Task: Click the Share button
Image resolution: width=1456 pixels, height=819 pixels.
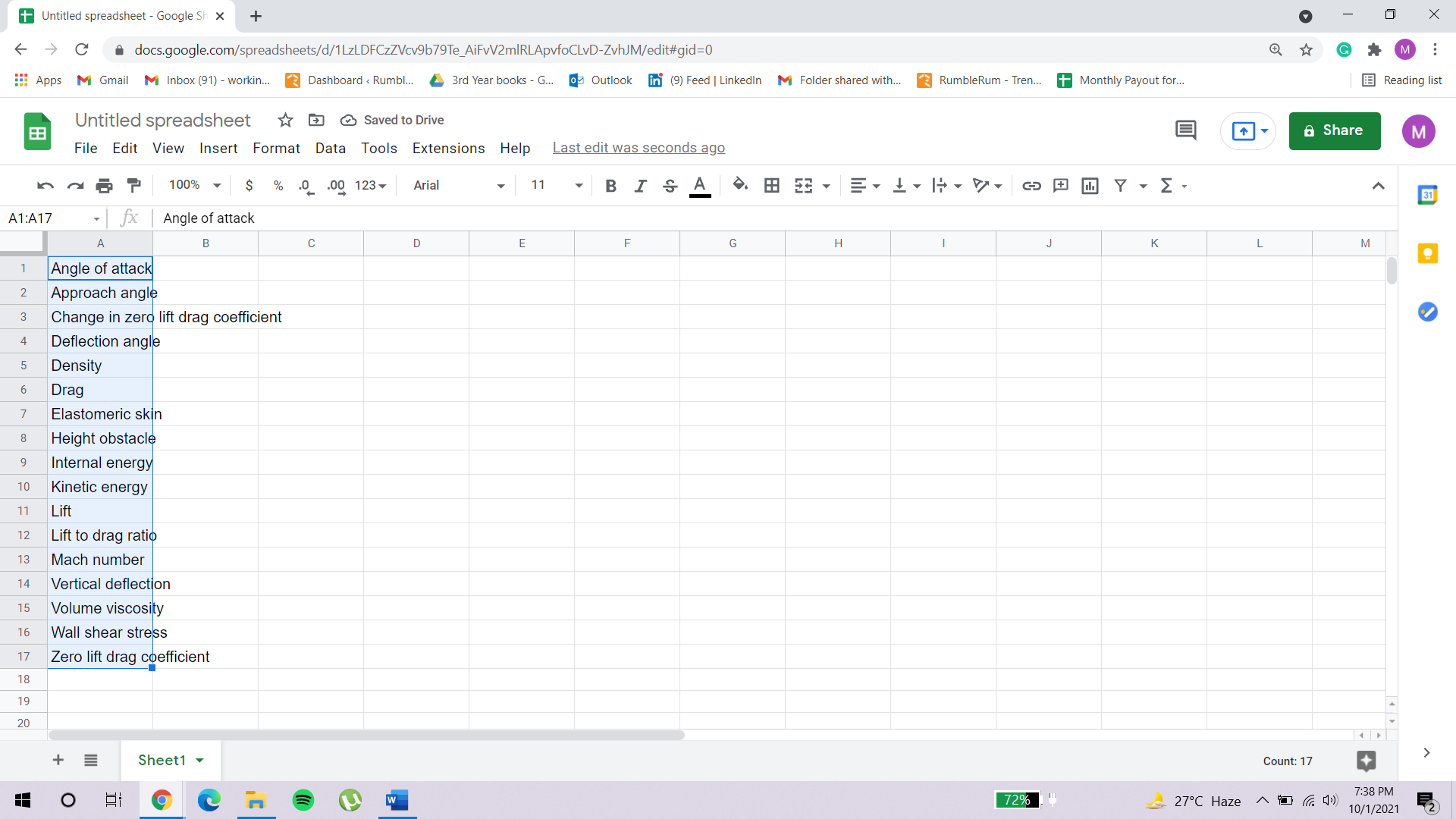Action: (1335, 130)
